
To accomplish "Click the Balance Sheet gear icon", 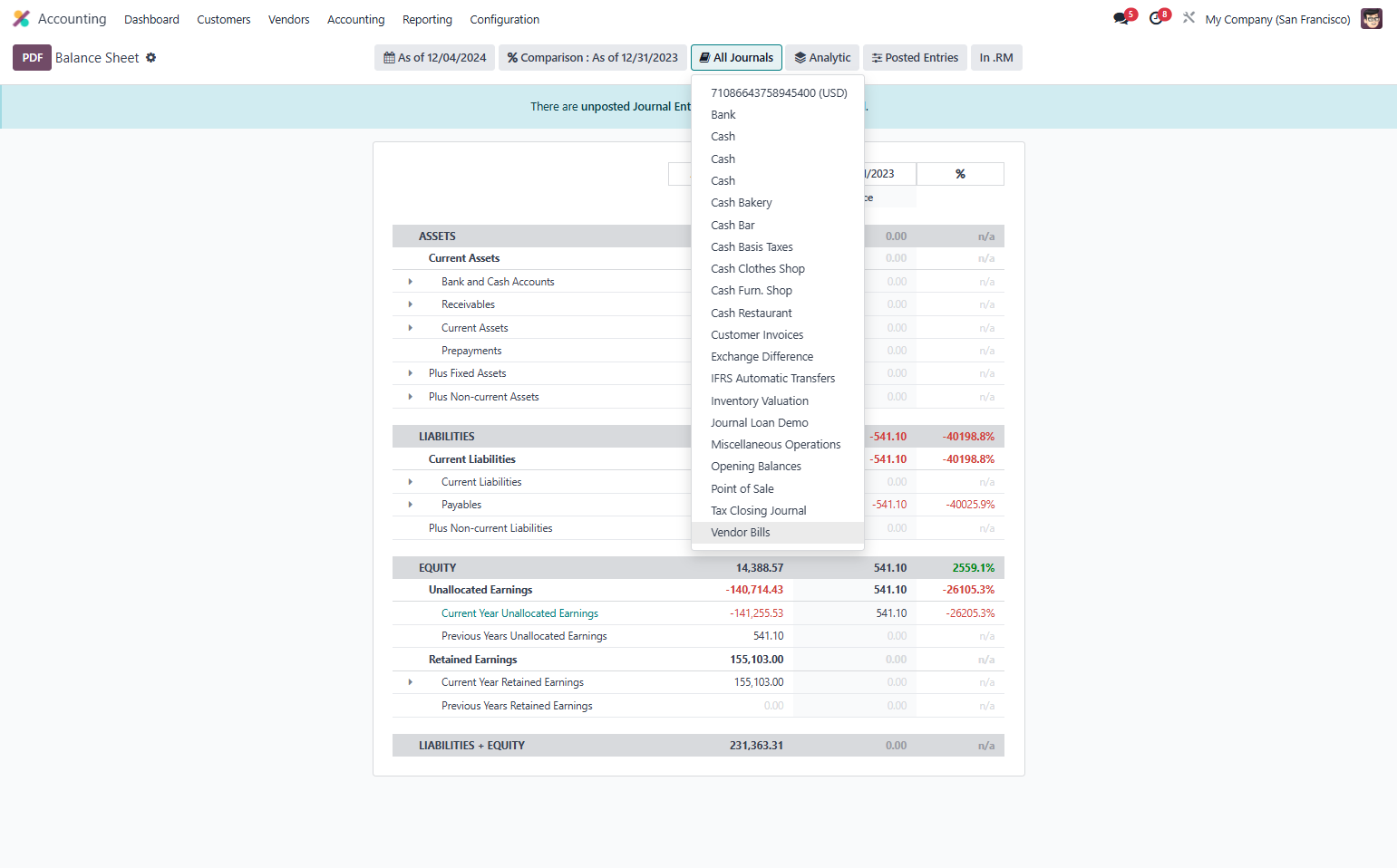I will click(x=151, y=57).
